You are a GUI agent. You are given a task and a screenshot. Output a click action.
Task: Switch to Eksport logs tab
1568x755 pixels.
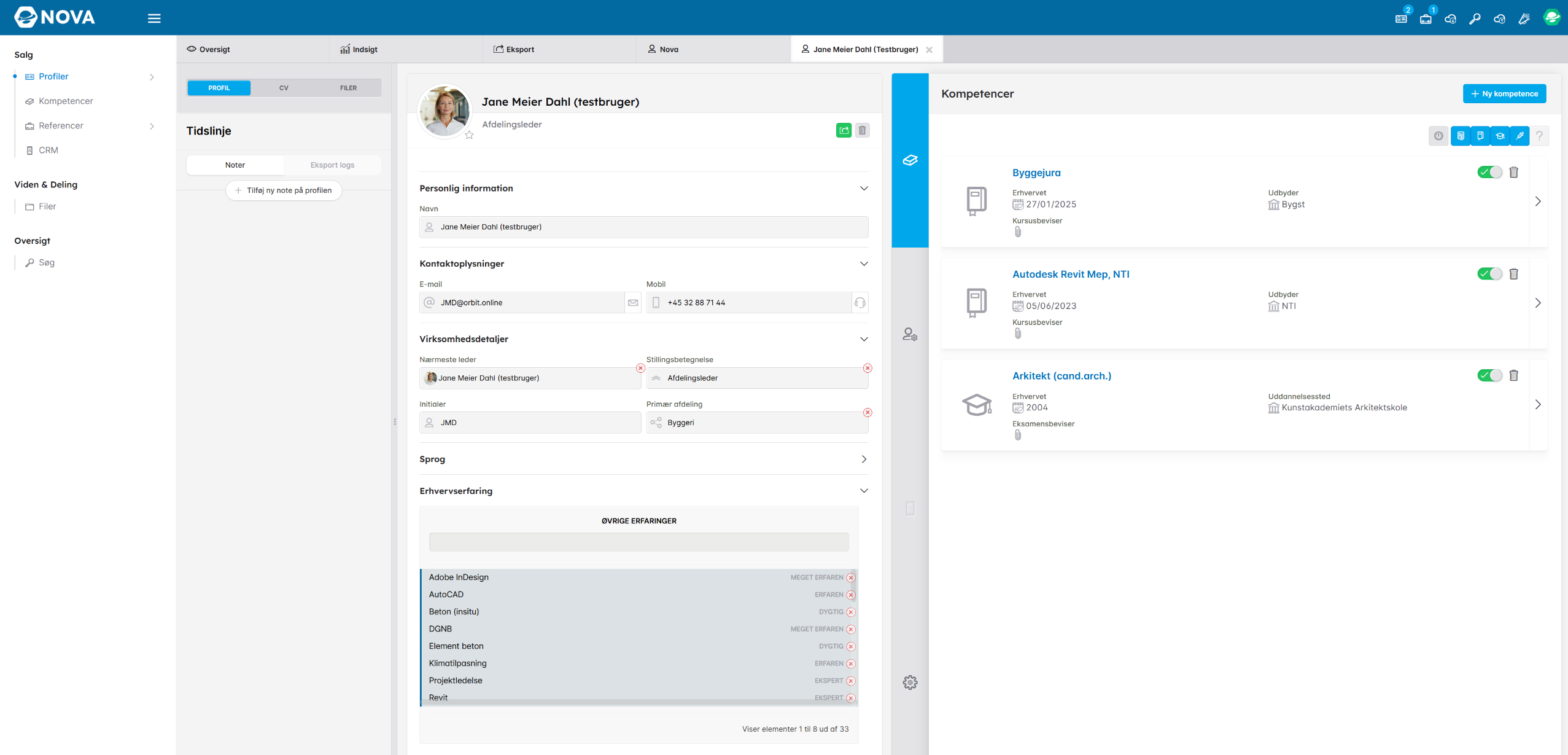coord(332,165)
